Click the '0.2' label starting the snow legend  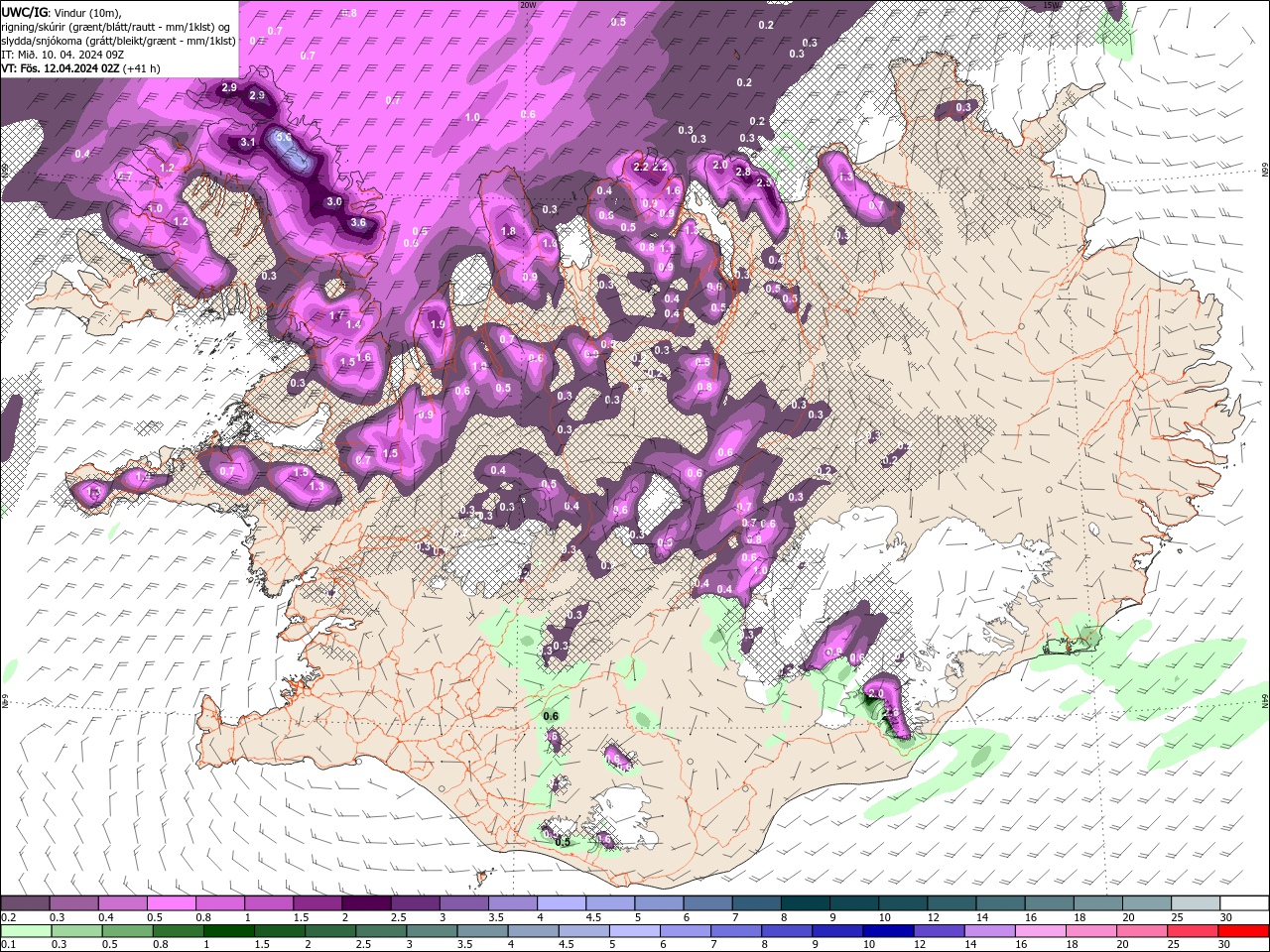[x=9, y=917]
